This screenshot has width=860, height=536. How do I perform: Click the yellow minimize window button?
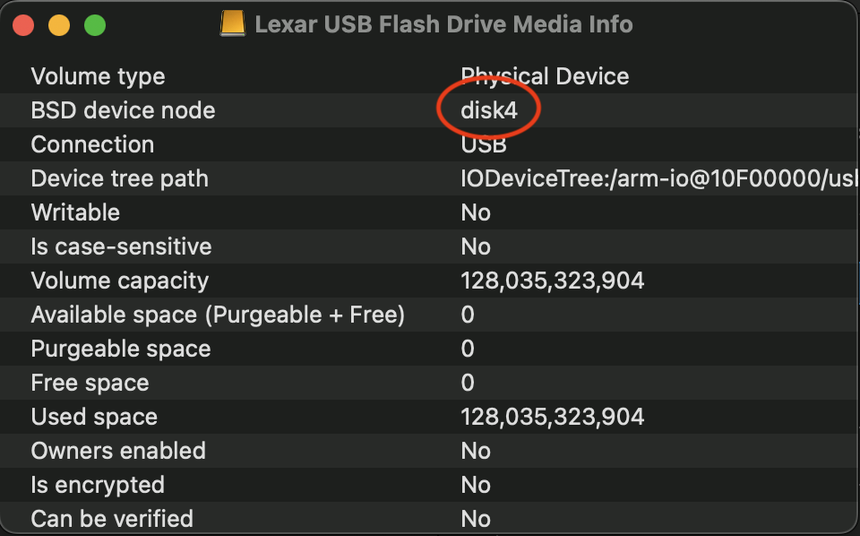point(59,25)
